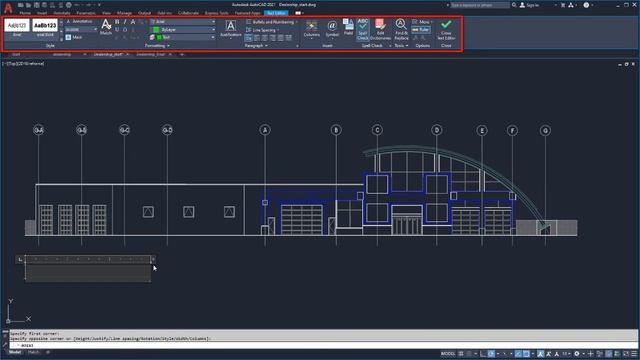Screen dimensions: 640x360
Task: Switch to the Annotate ribbon tab
Action: (x=62, y=13)
